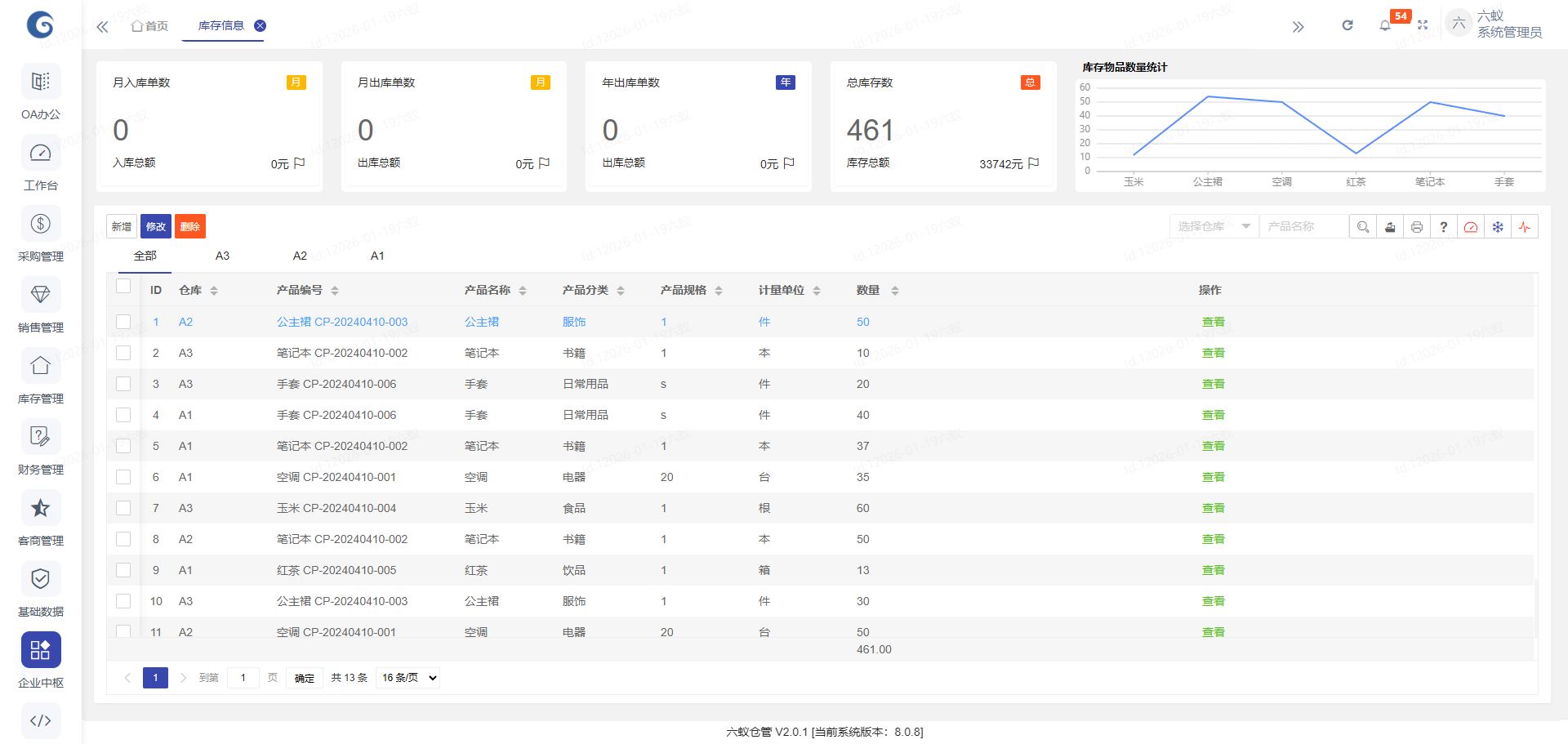Click 查看 link for row ID 3
The image size is (1568, 744).
(x=1213, y=384)
